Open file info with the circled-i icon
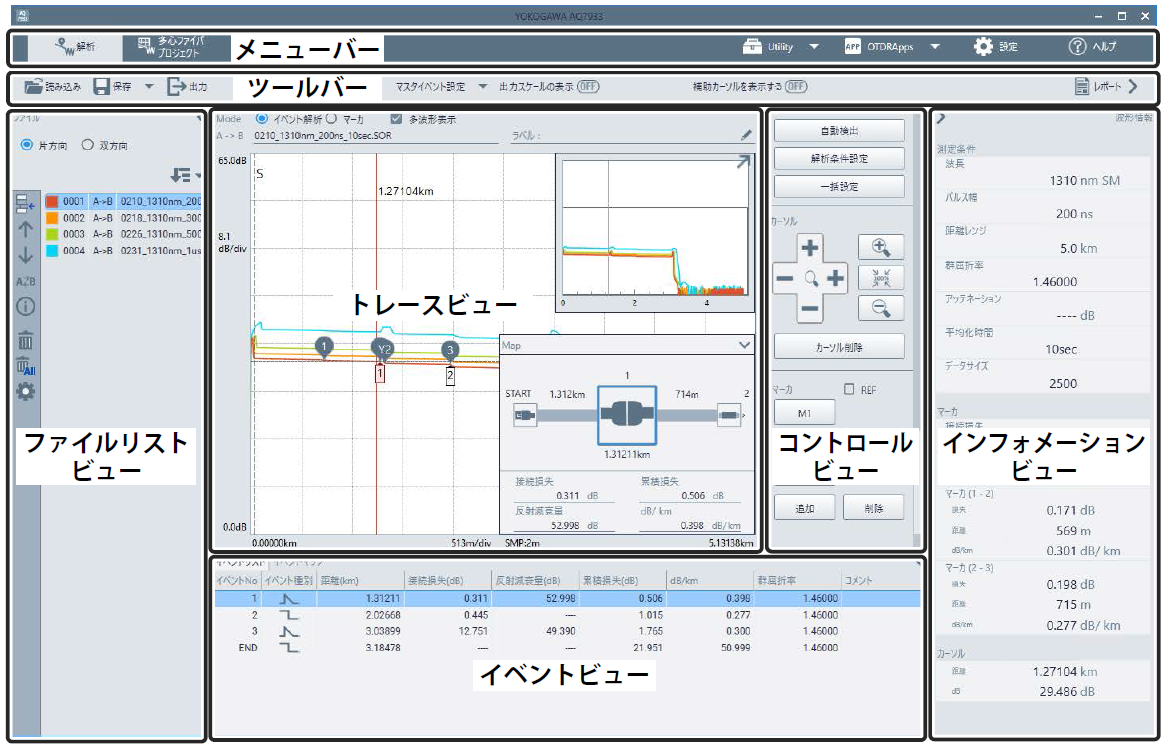Screen dimensions: 1167x748 [26, 308]
